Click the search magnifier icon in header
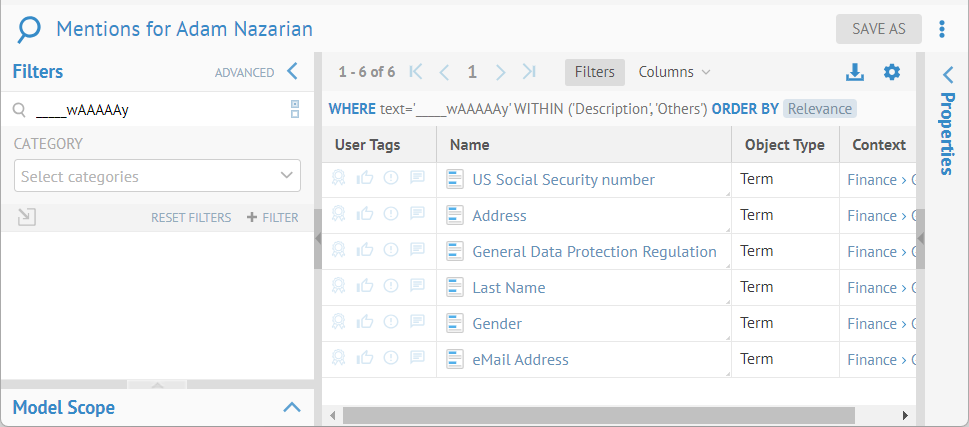Screen dimensions: 969x427 (30, 29)
